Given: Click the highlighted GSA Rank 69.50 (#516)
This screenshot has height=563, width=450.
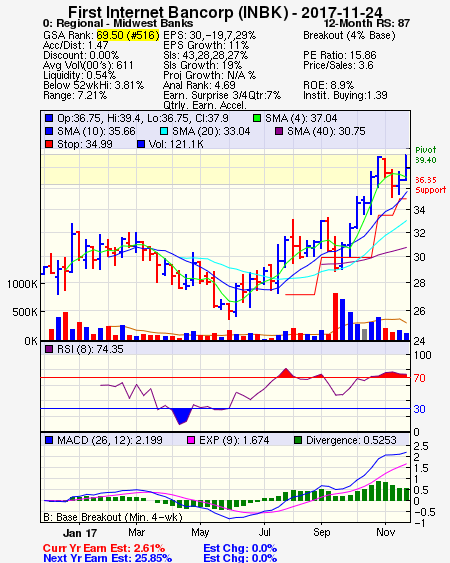Looking at the screenshot, I should coord(128,35).
